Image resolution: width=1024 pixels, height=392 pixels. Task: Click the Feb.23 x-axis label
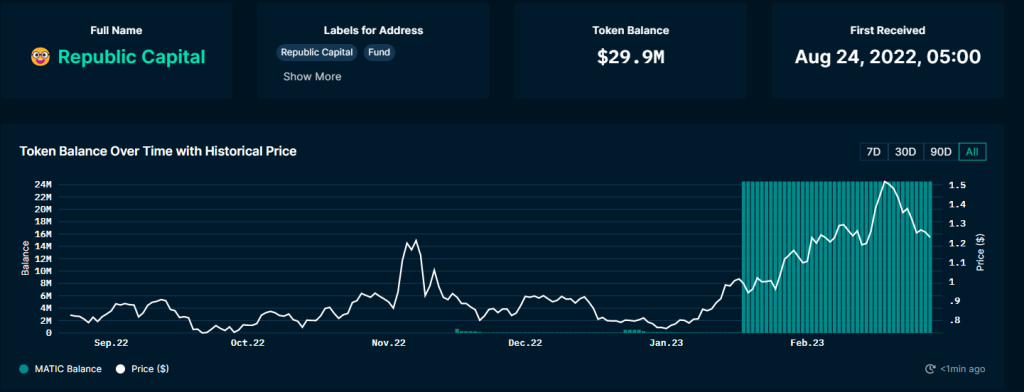[x=808, y=342]
